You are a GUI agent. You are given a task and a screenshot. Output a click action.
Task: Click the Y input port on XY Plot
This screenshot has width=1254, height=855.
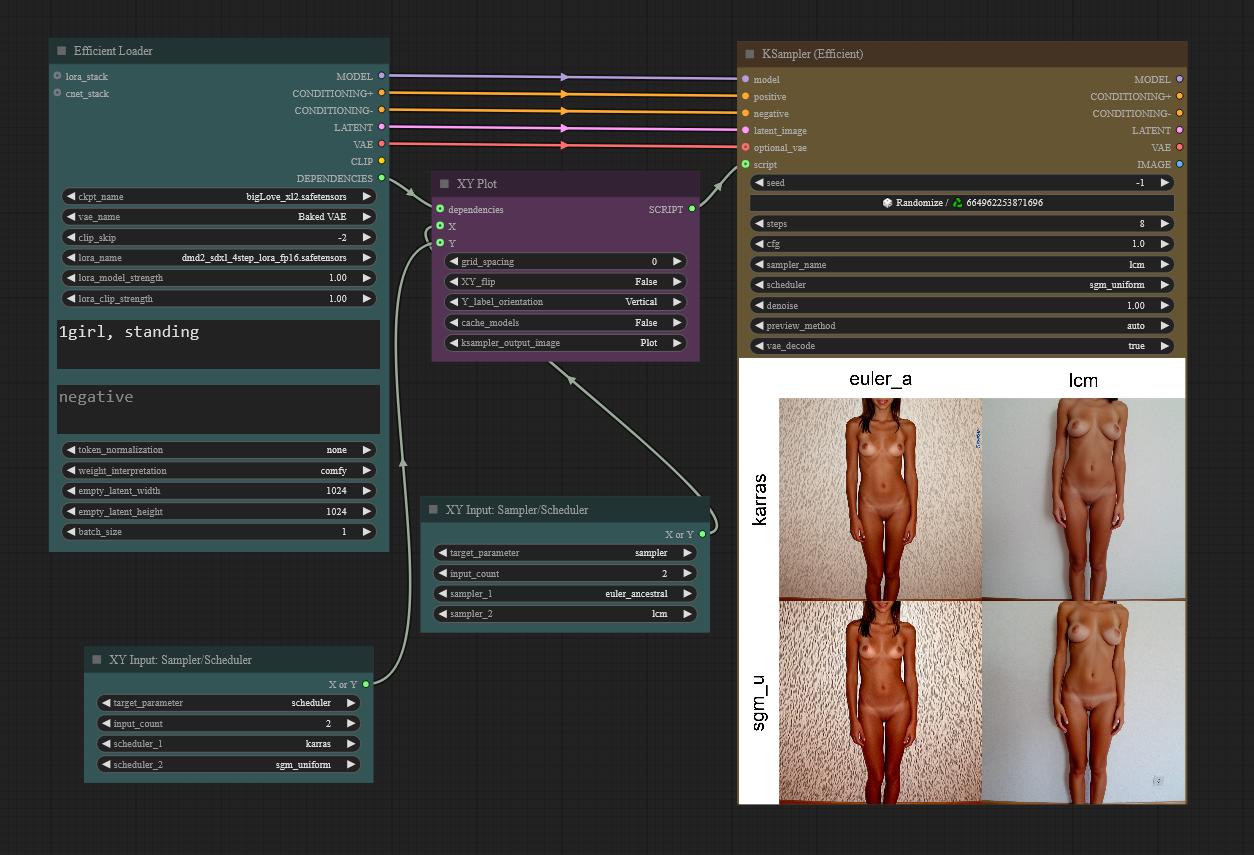tap(440, 243)
